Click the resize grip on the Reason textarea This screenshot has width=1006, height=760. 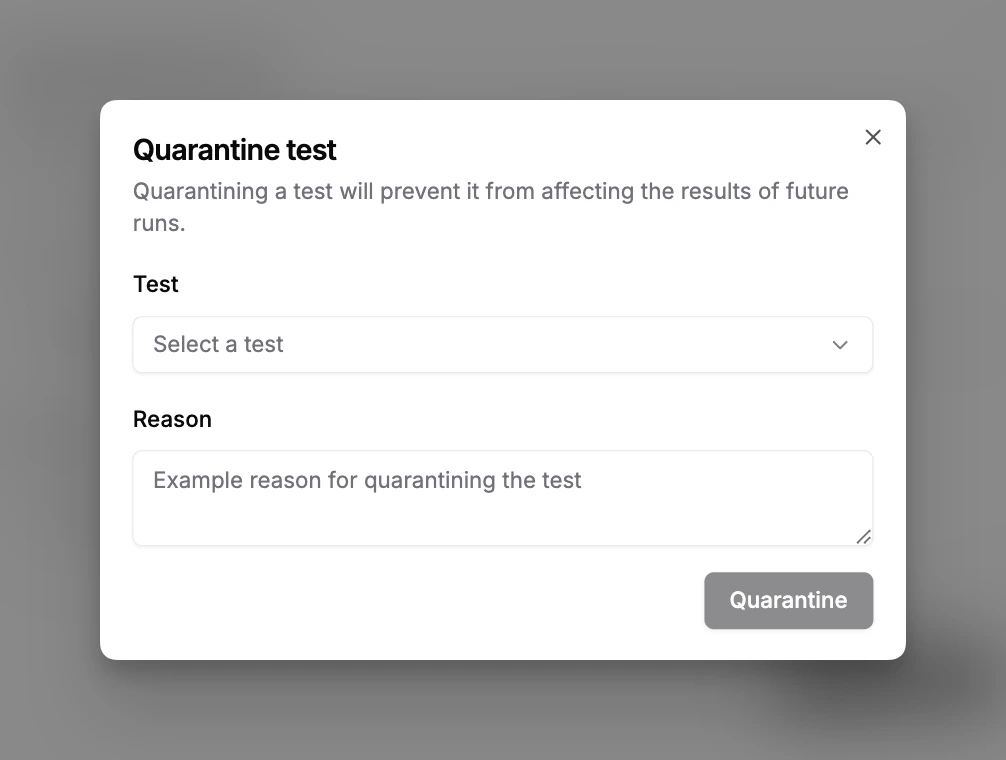[x=862, y=538]
